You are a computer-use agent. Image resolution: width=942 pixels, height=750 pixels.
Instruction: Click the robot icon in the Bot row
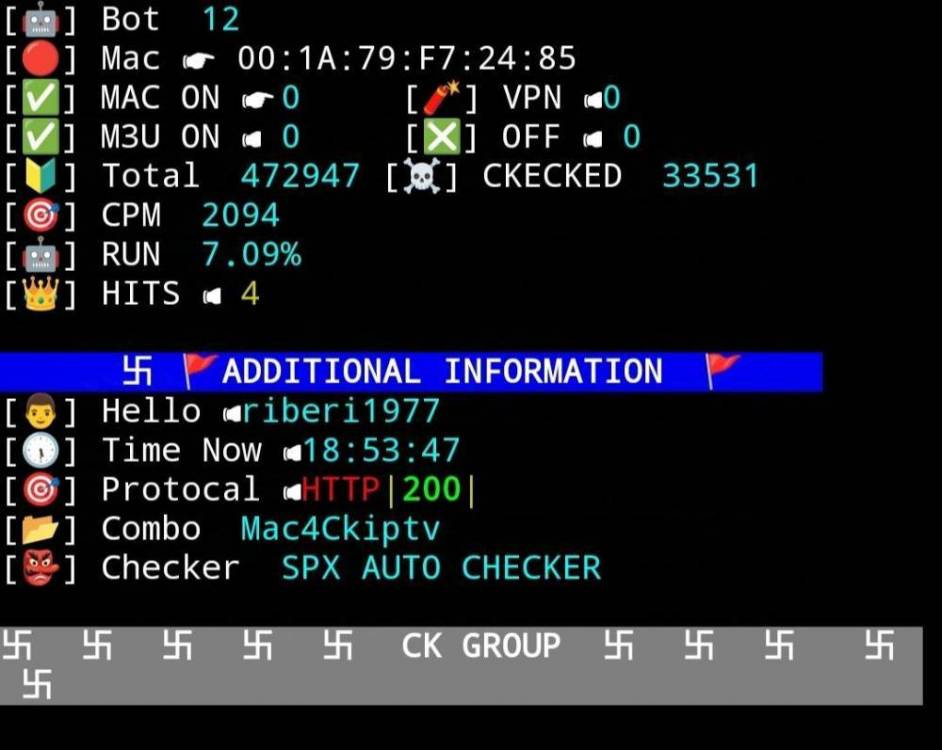click(41, 20)
